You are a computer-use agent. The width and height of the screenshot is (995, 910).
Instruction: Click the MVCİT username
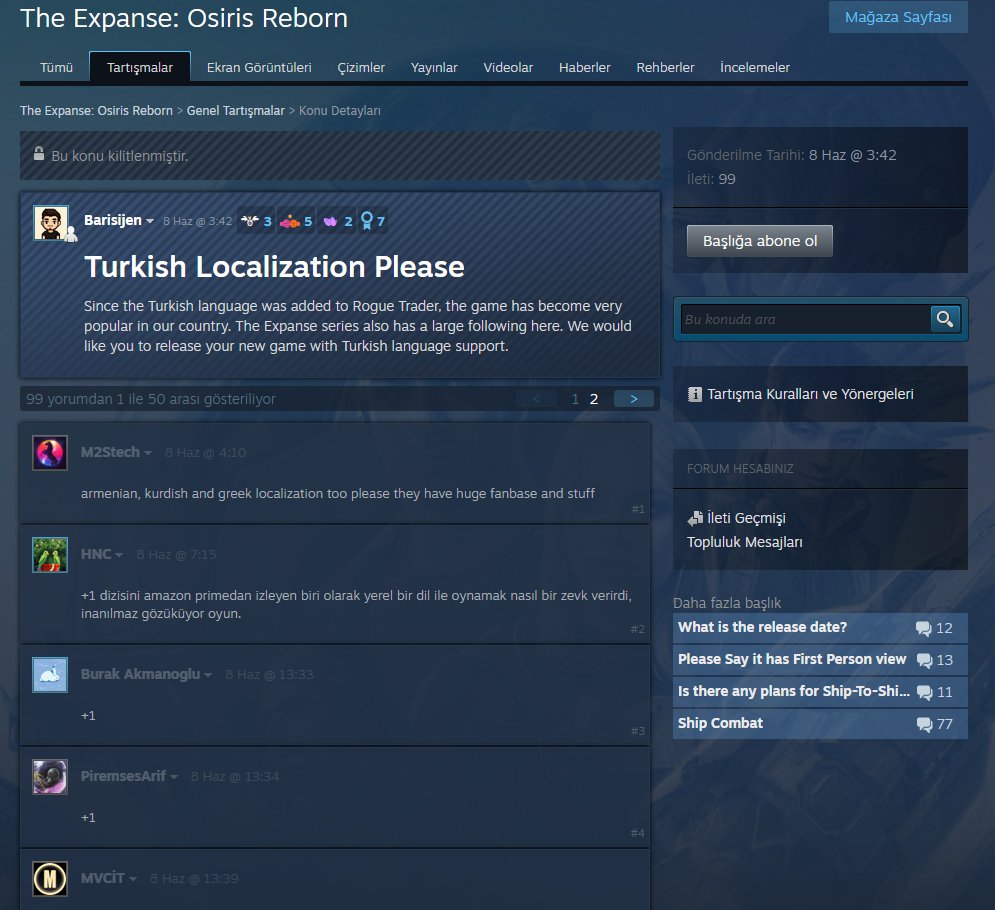[x=103, y=879]
